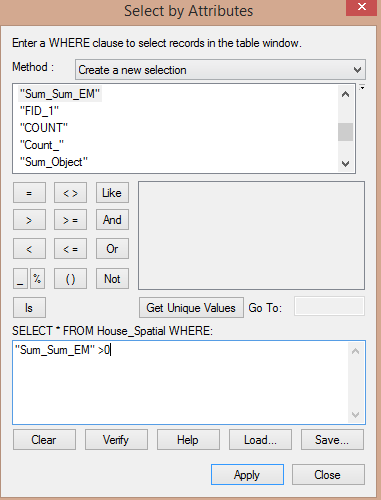Insert parentheses with the ( ) button
Screen dimensions: 381x500
coord(70,279)
